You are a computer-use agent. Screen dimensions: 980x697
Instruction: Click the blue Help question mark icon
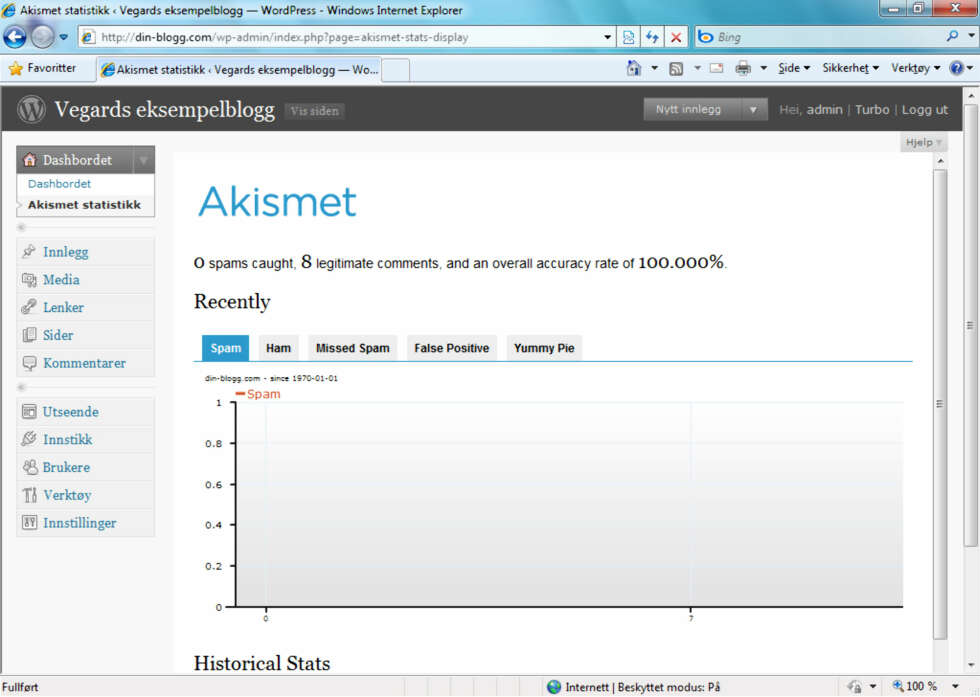tap(956, 68)
